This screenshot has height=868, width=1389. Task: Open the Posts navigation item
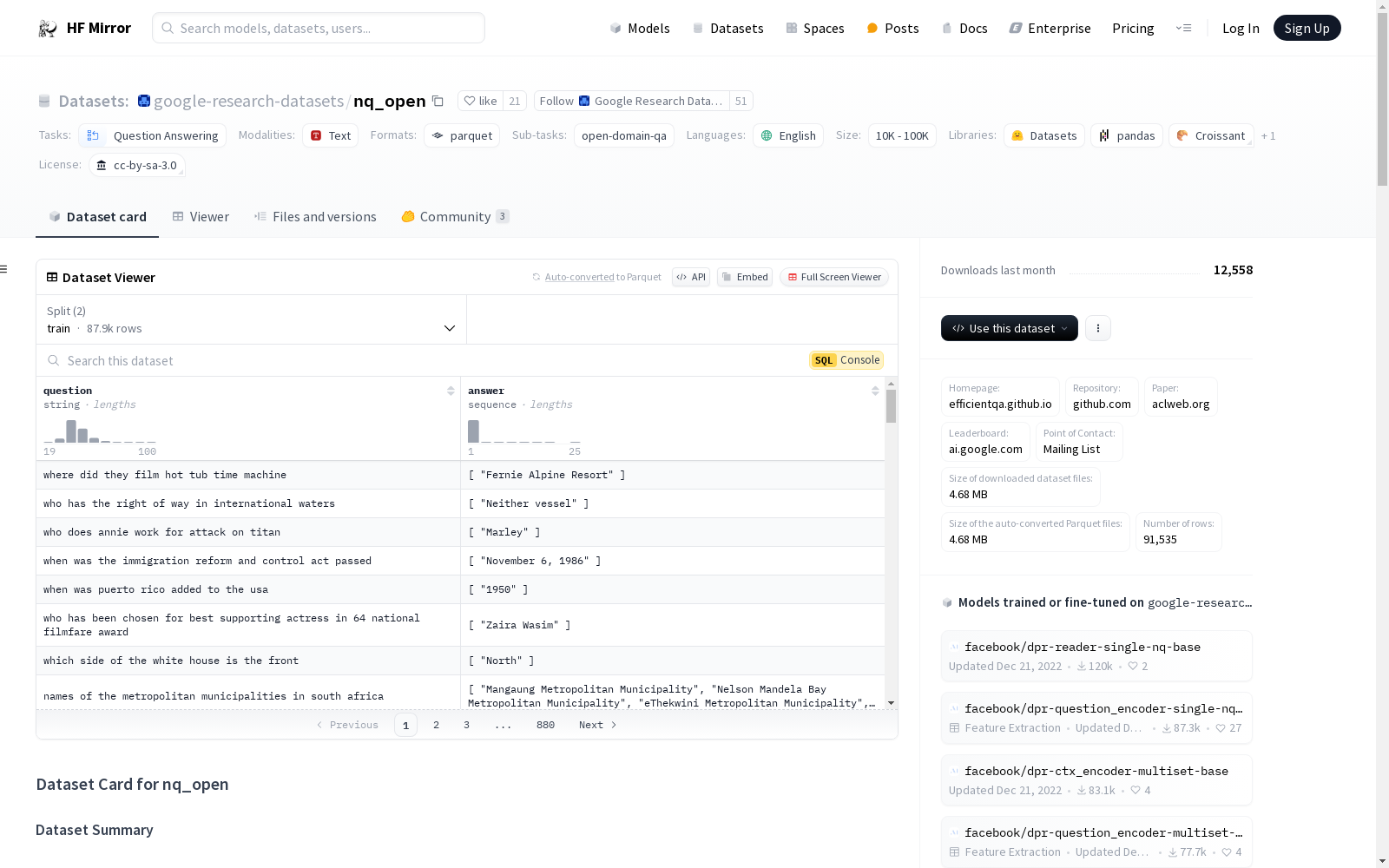pos(892,28)
